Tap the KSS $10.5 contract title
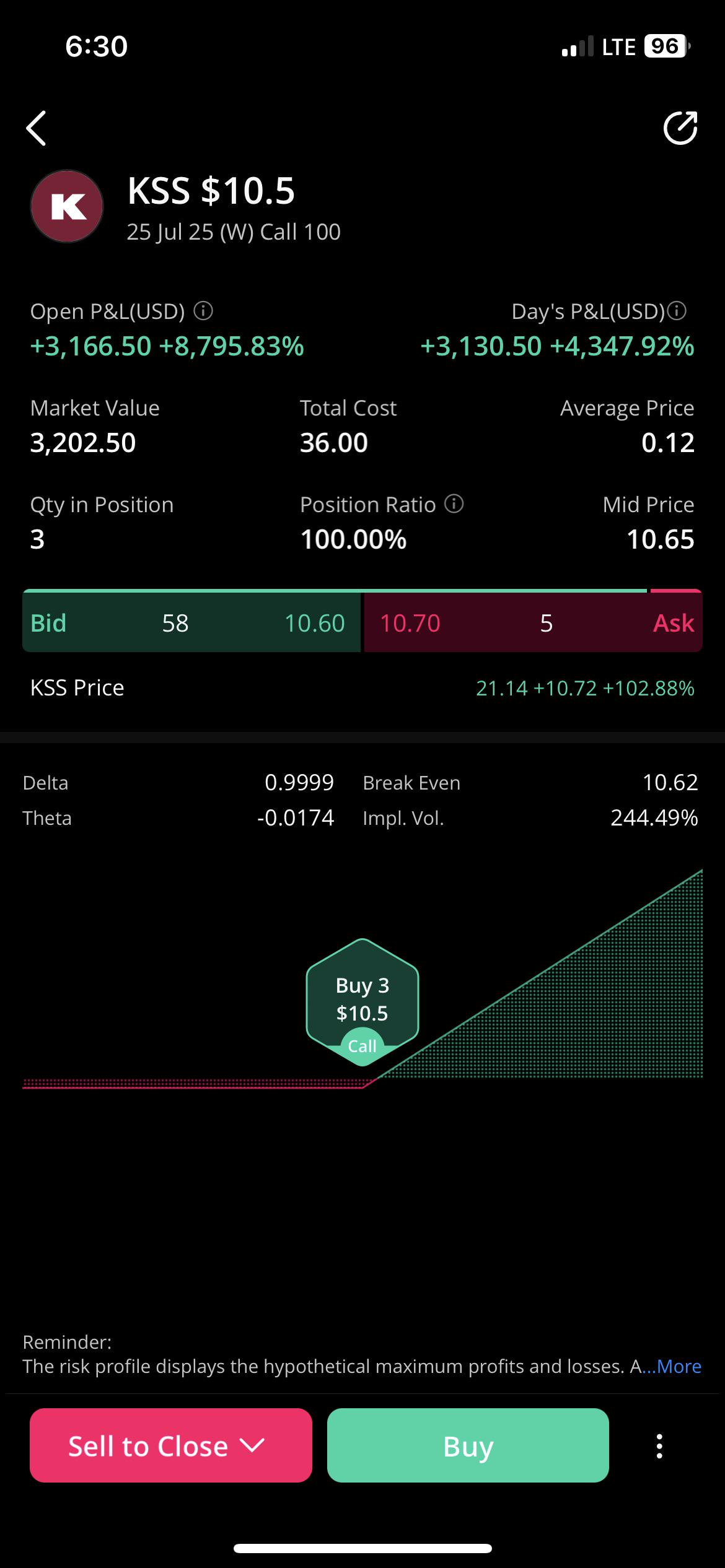 pos(211,190)
